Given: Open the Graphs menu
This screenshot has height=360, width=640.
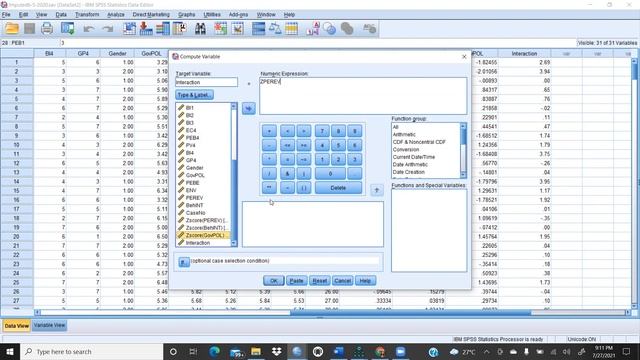Looking at the screenshot, I should pyautogui.click(x=187, y=14).
